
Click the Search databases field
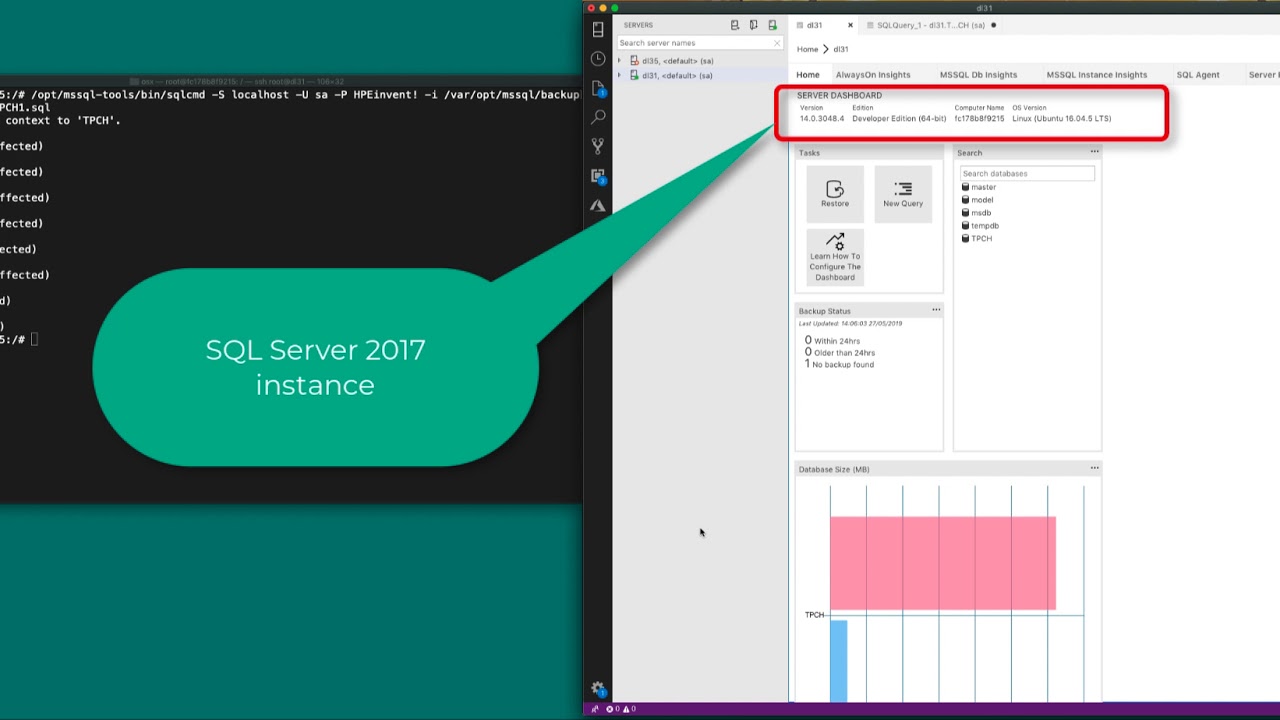pyautogui.click(x=1027, y=173)
